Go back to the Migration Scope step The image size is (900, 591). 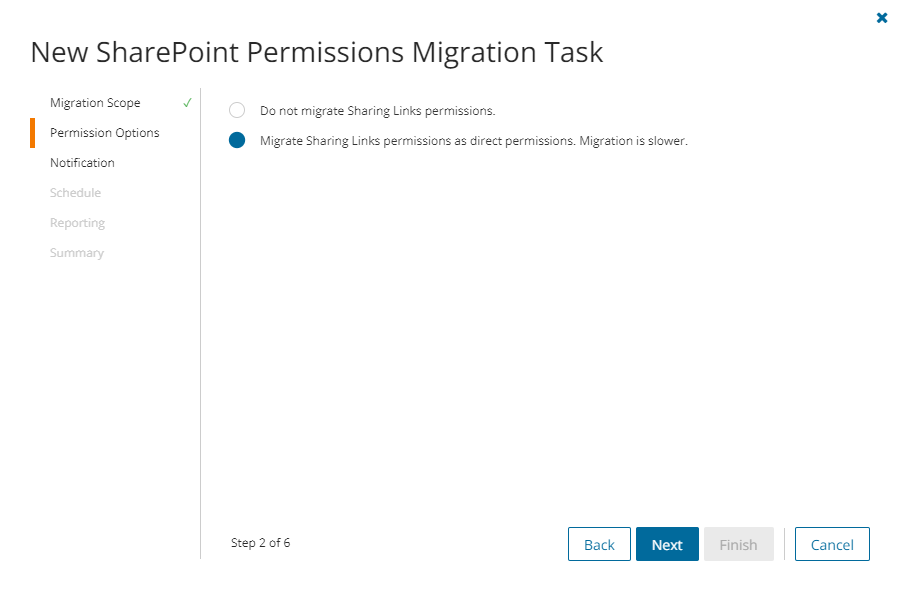[95, 103]
